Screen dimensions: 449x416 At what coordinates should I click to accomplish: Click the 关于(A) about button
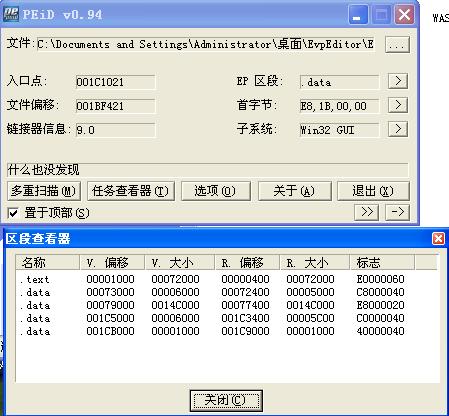[x=295, y=191]
